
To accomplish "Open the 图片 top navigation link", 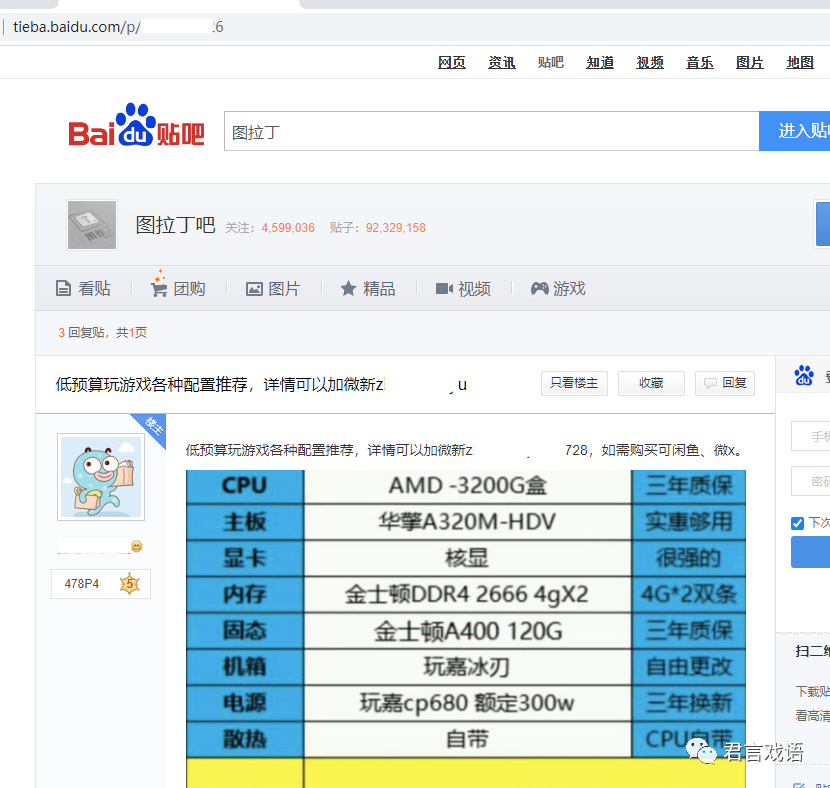I will point(750,62).
